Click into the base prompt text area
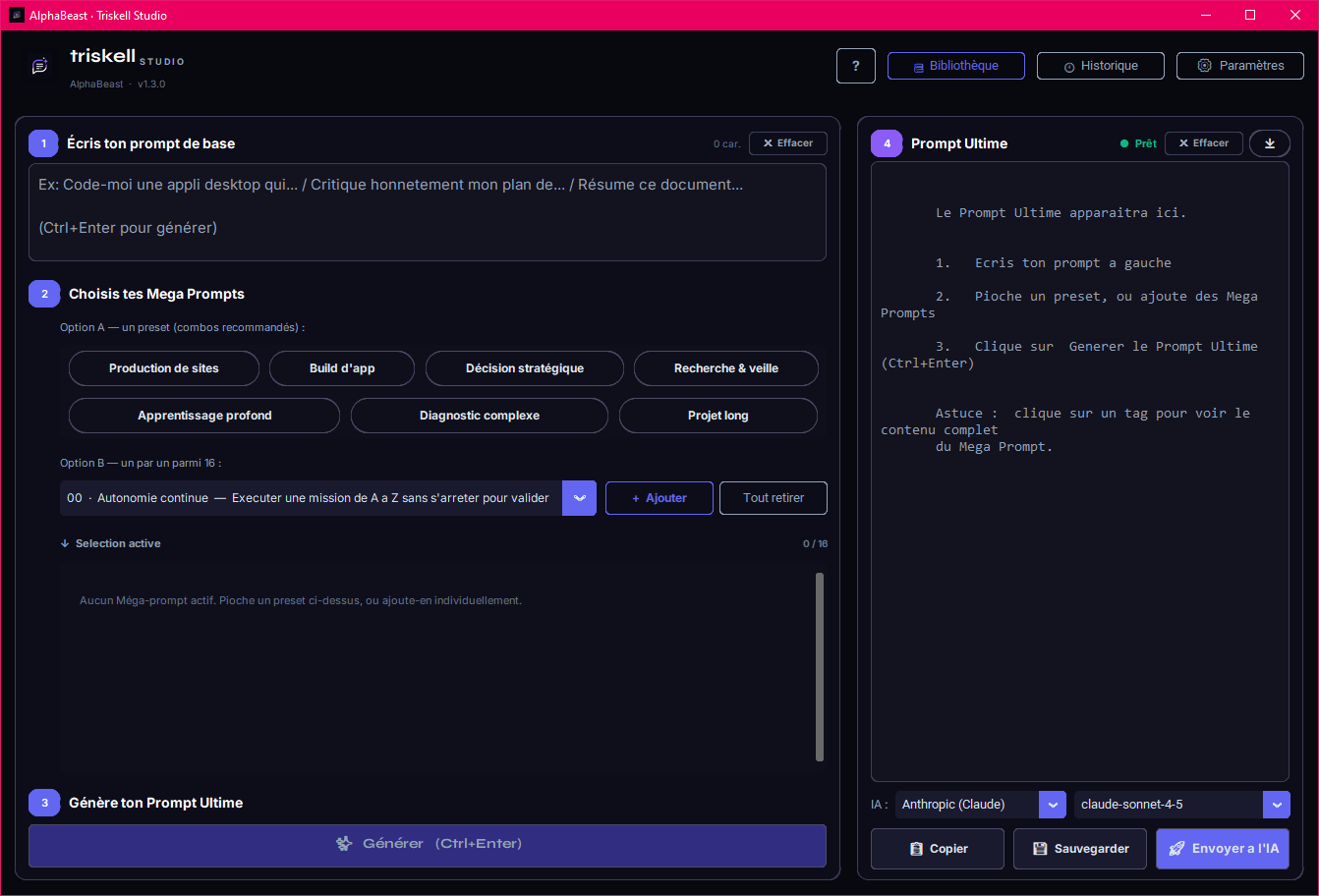The image size is (1319, 896). tap(428, 212)
